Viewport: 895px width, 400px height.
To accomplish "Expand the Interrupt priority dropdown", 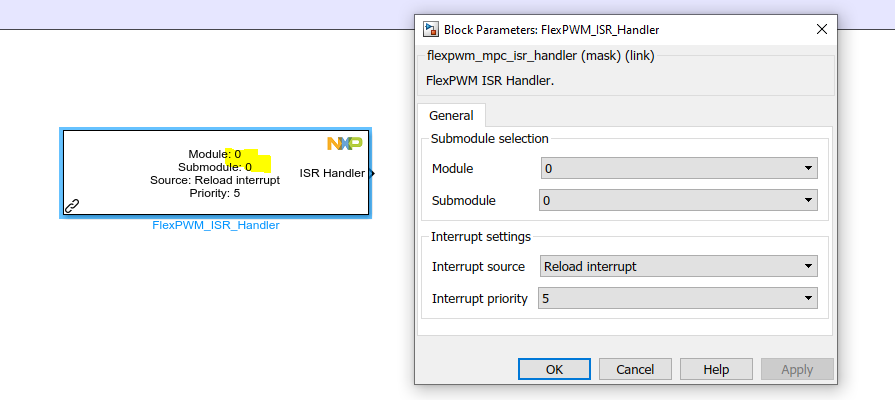I will click(678, 298).
